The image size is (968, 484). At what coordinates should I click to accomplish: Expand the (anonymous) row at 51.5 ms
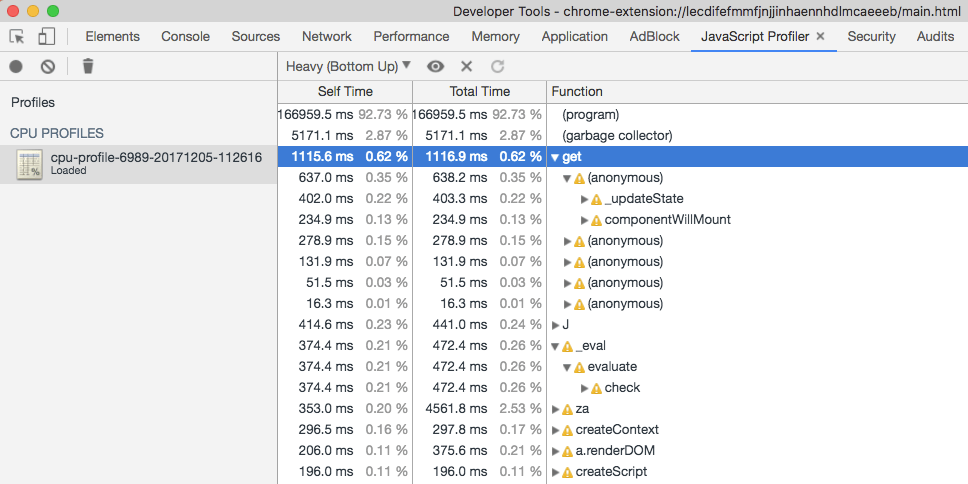(567, 283)
